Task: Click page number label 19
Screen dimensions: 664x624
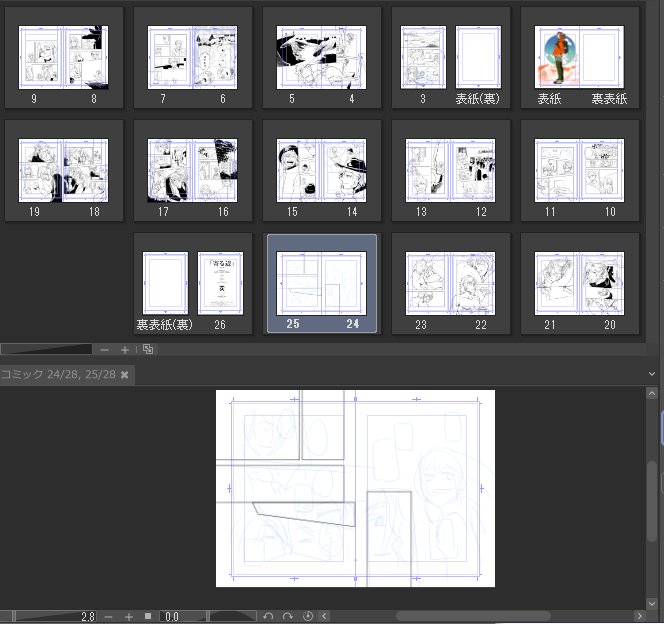Action: click(34, 212)
